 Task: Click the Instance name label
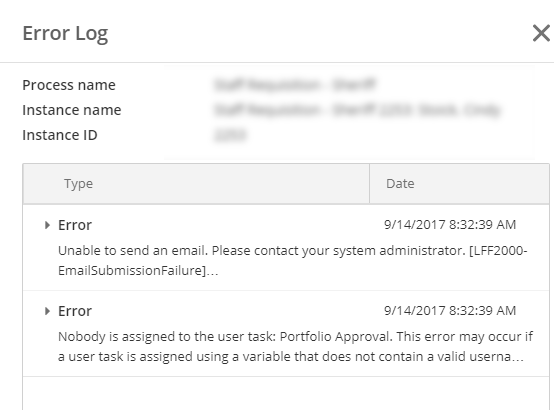72,110
